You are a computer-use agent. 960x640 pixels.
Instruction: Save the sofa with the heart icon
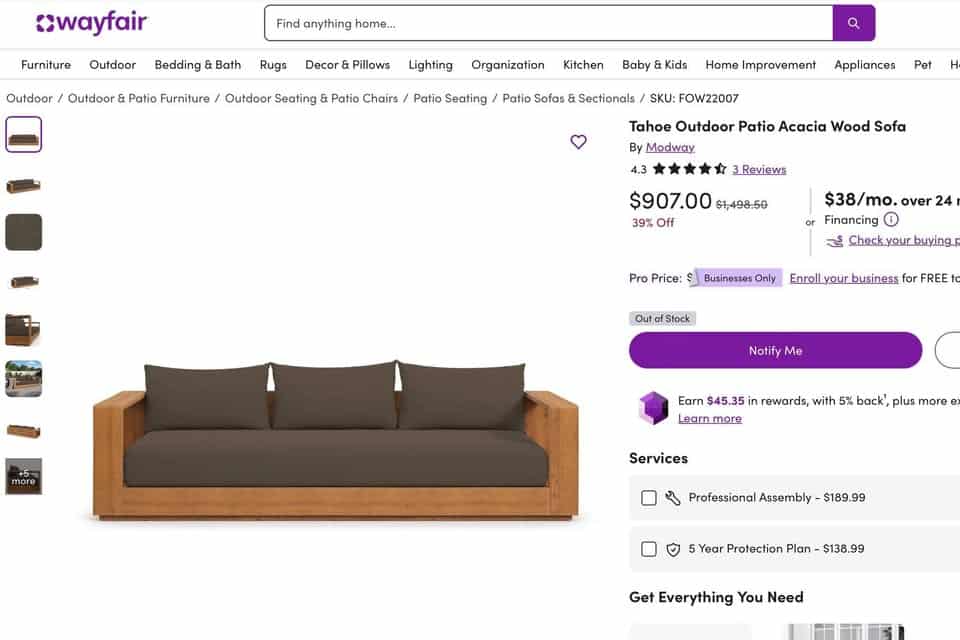579,142
